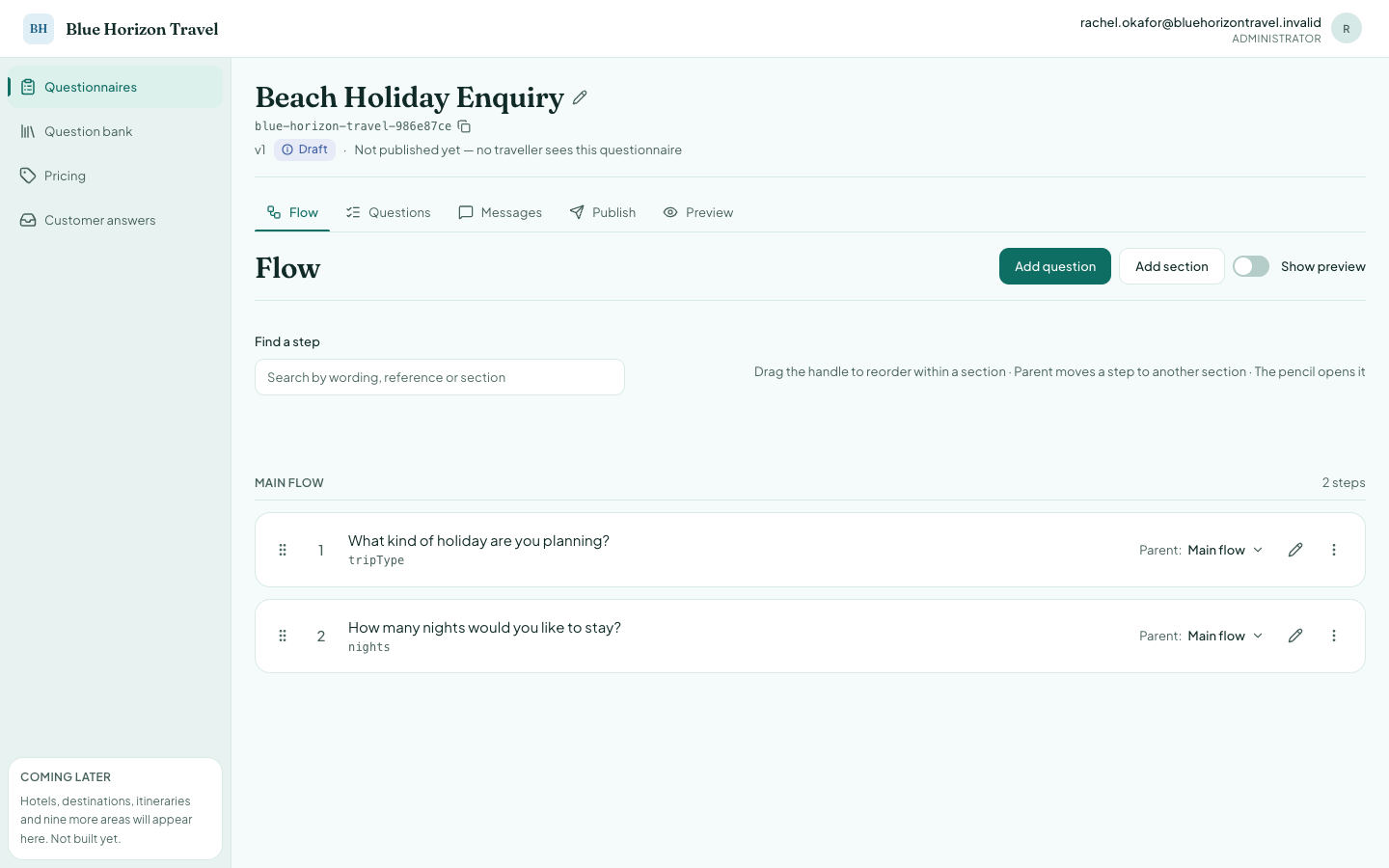Open the Parent dropdown for the nights step
Image resolution: width=1389 pixels, height=868 pixels.
coord(1225,636)
